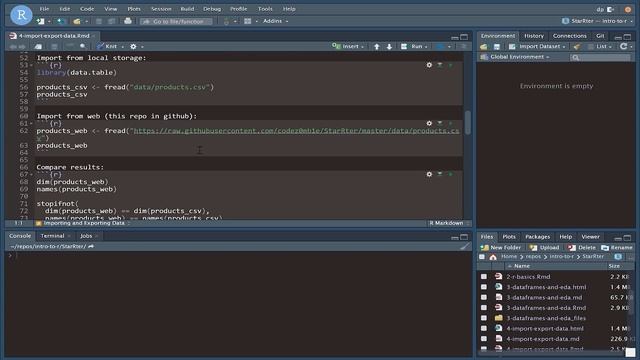
Task: Go to next chunk with down arrow
Action: [389, 47]
